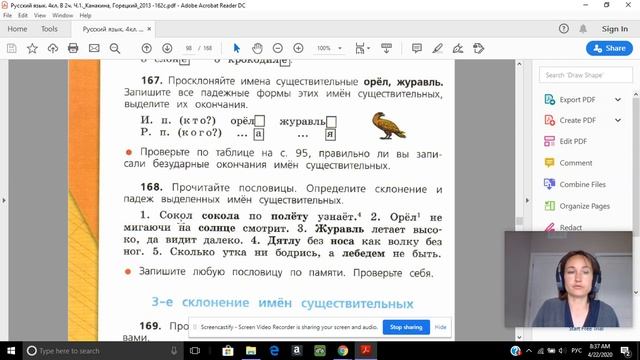Open Microsoft Store from the taskbar

228,351
